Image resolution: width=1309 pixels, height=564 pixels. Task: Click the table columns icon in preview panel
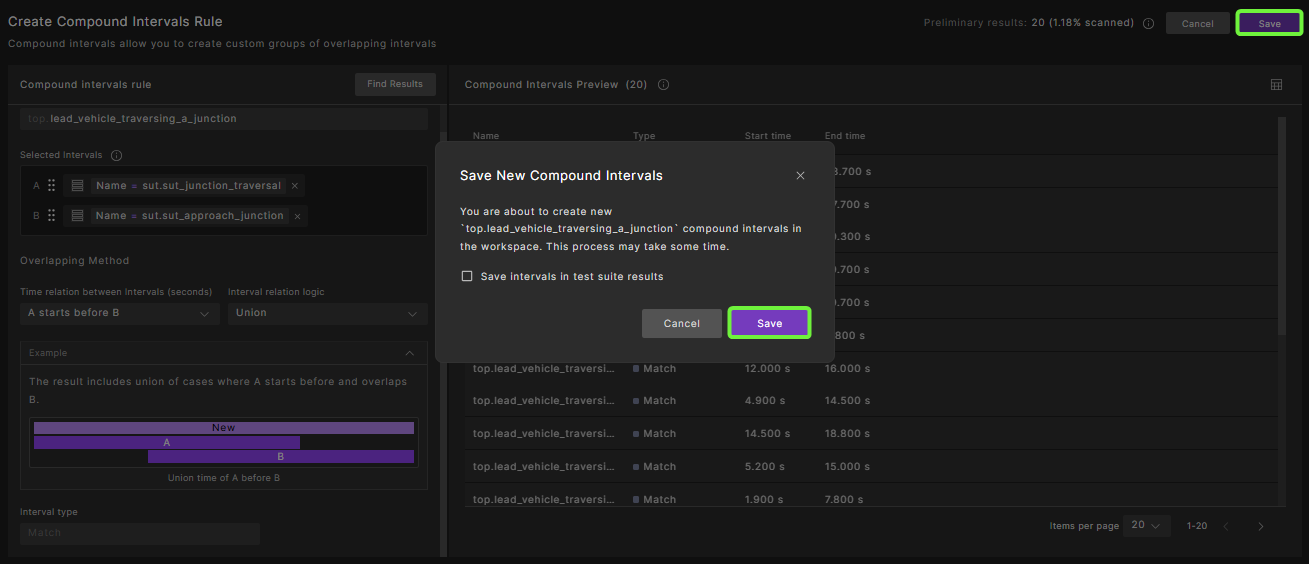point(1276,85)
